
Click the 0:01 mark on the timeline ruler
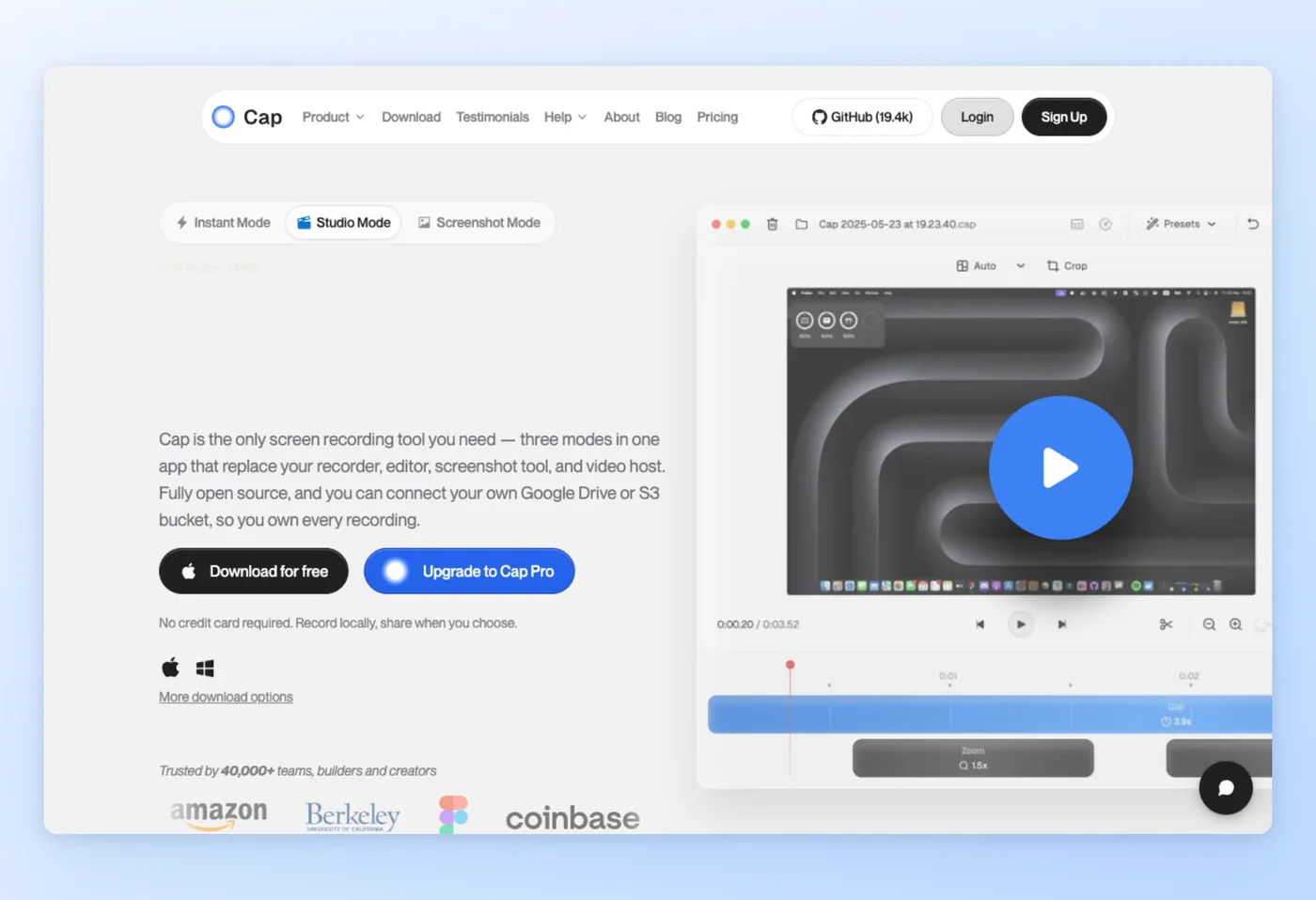[x=948, y=676]
